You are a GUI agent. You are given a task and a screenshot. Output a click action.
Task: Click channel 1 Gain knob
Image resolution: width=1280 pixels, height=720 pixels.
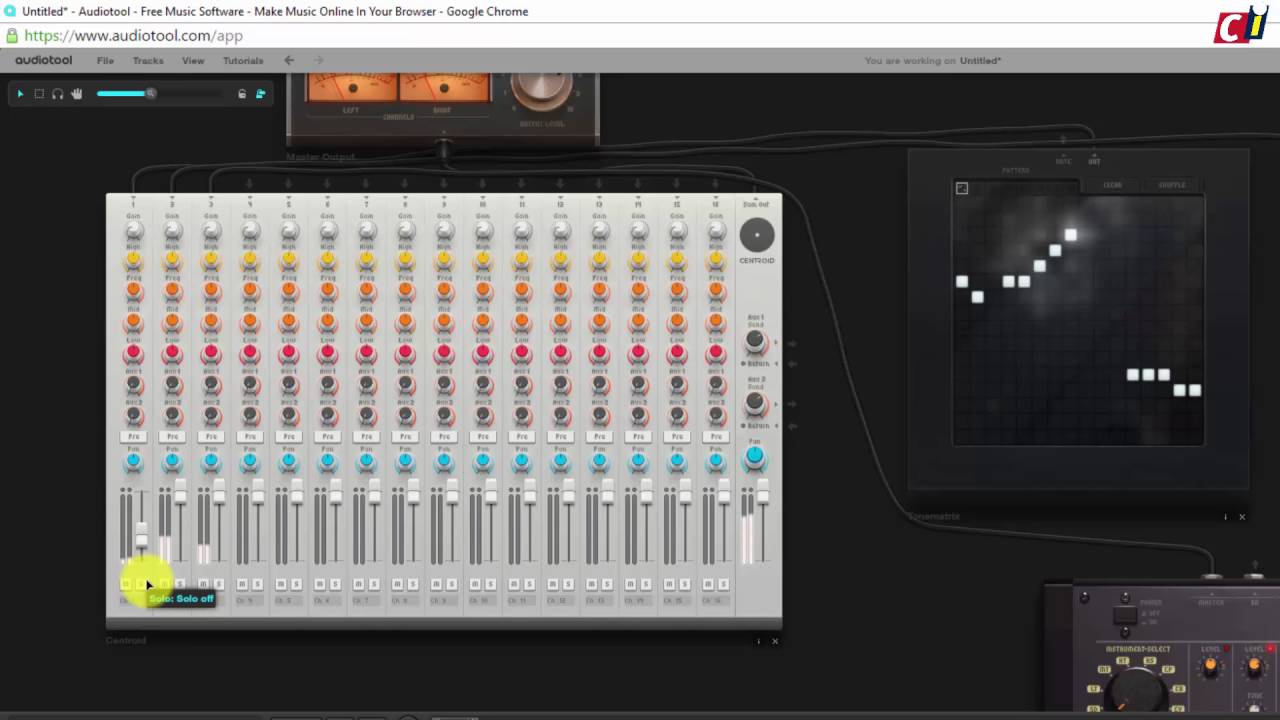(133, 231)
